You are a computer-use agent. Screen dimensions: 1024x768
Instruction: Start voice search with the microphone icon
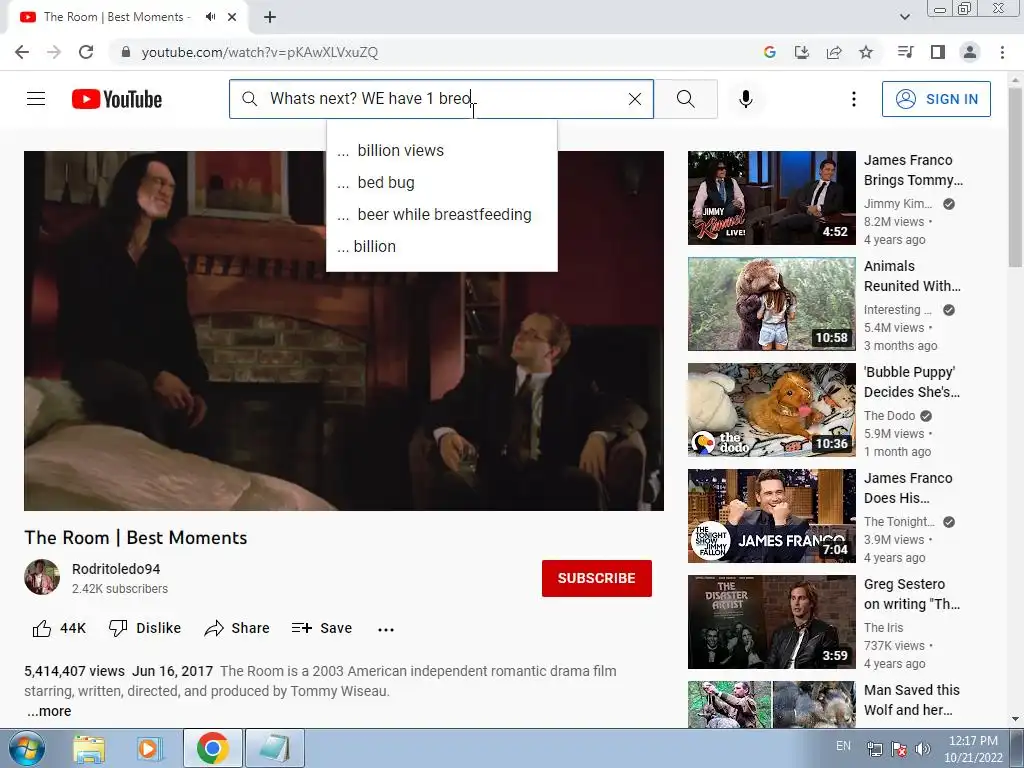pyautogui.click(x=746, y=99)
